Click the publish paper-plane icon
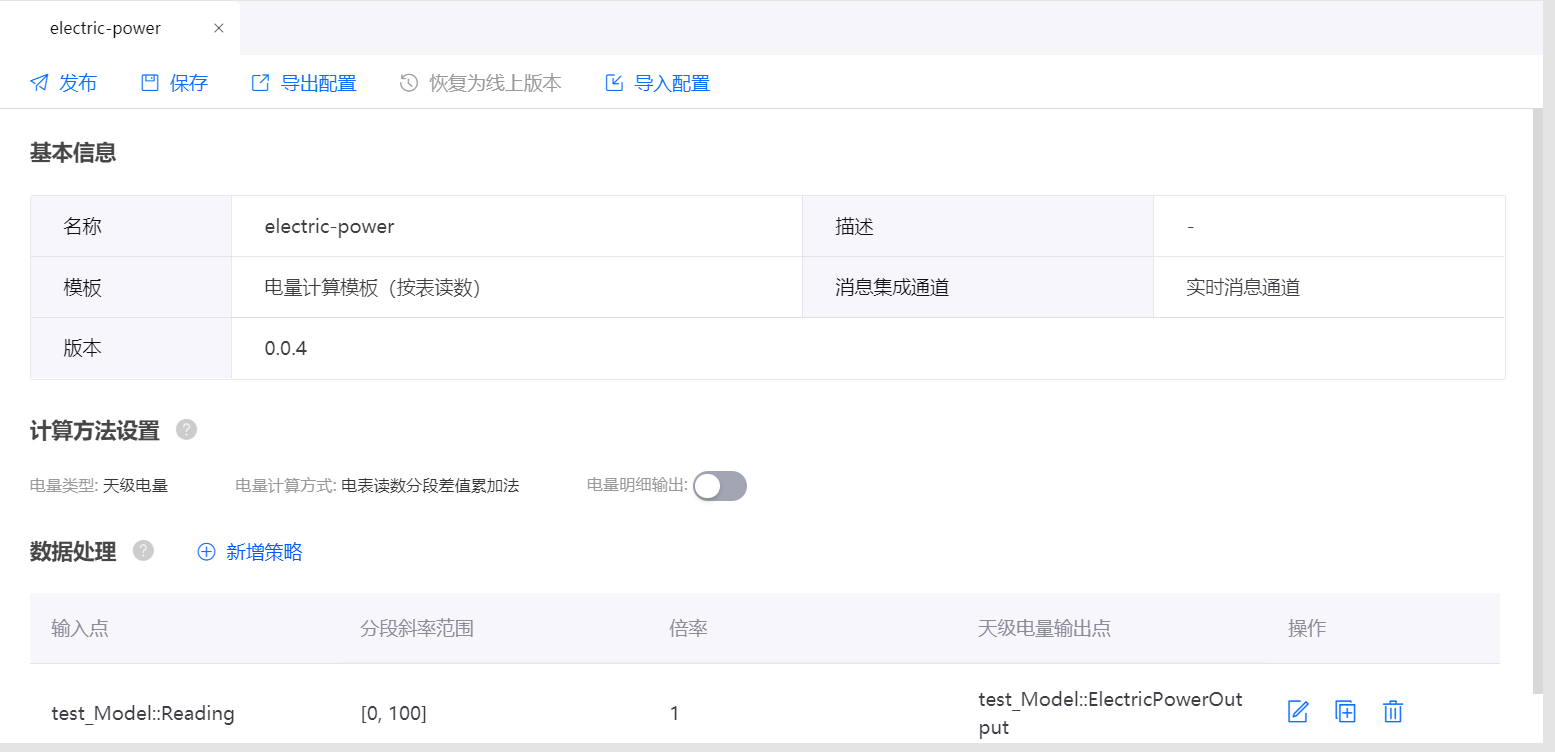The height and width of the screenshot is (752, 1555). 39,83
